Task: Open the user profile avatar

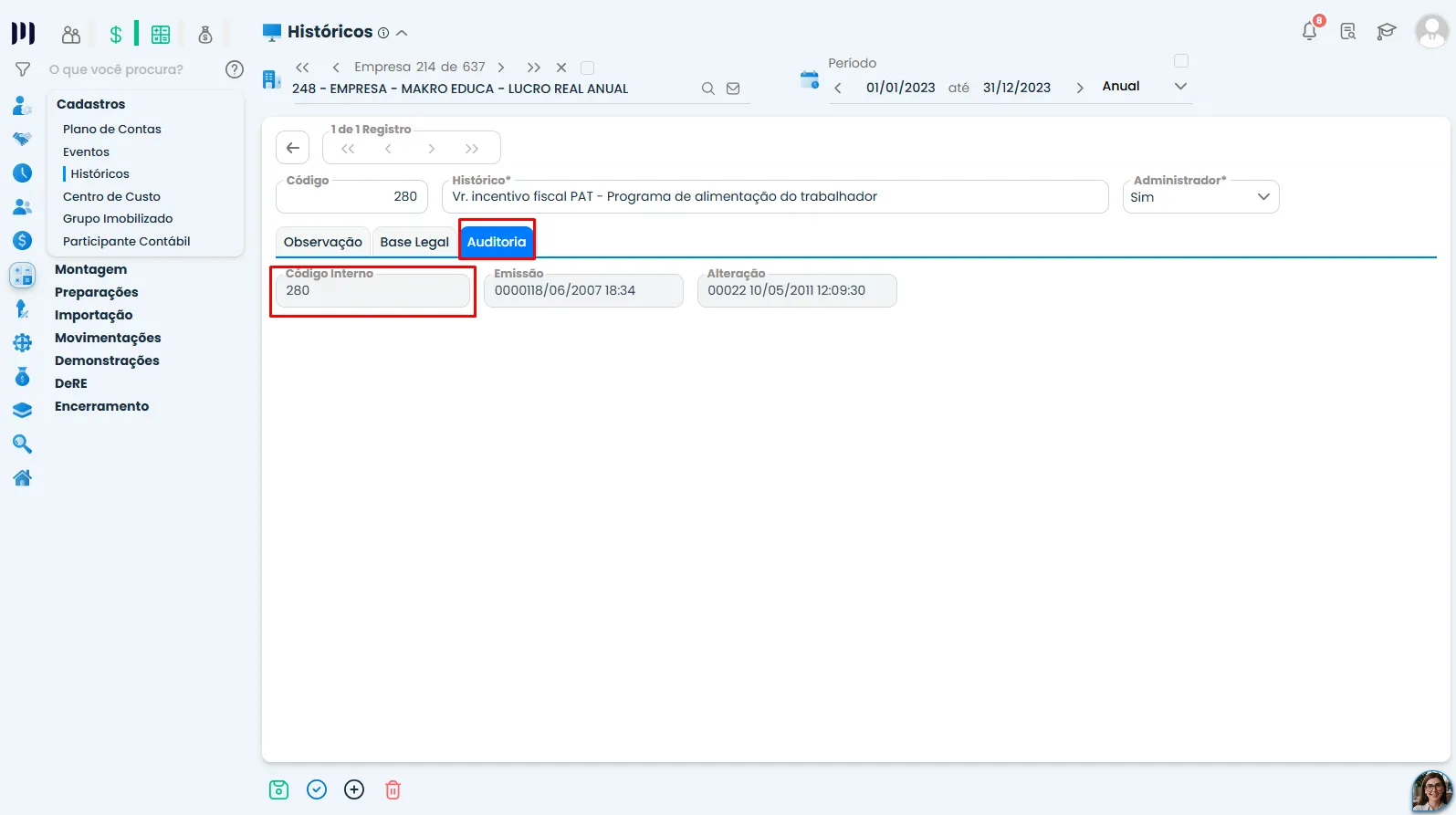Action: [1431, 31]
